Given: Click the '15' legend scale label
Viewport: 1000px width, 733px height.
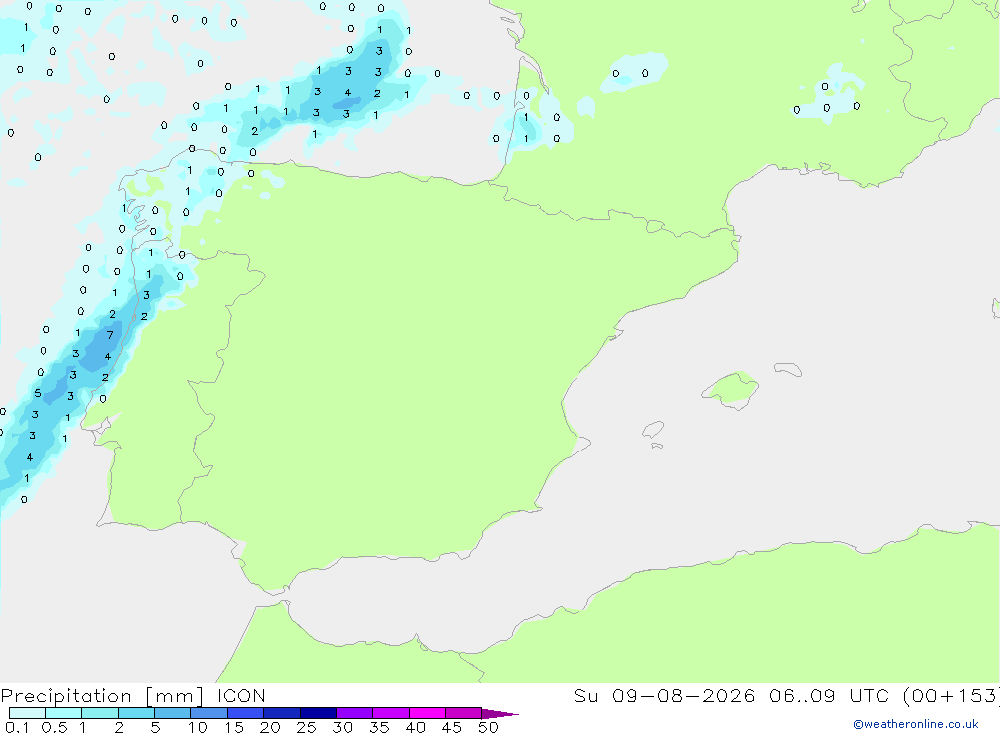Looking at the screenshot, I should (x=234, y=727).
